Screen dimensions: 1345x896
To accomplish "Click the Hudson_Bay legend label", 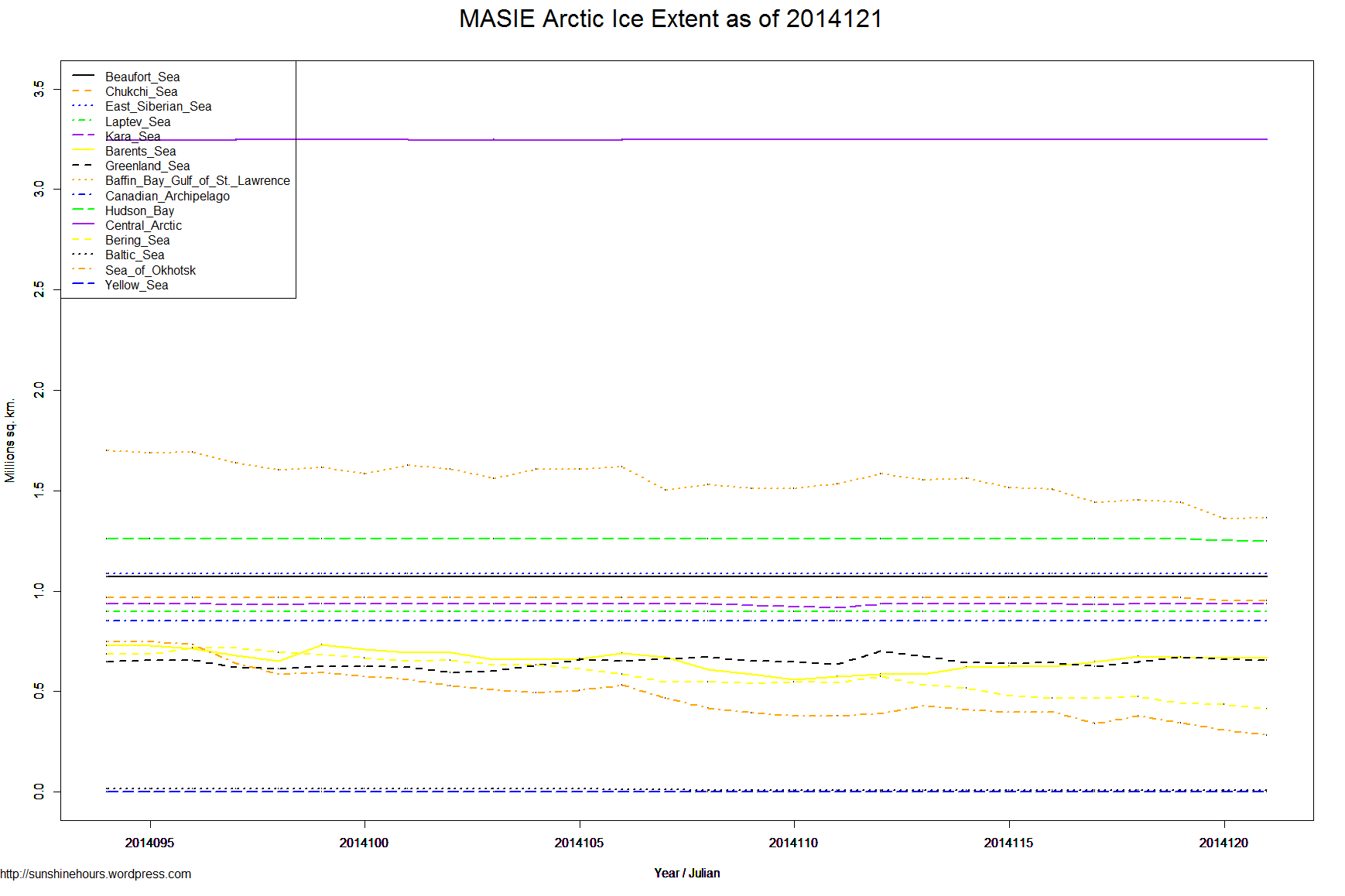I will tap(139, 210).
